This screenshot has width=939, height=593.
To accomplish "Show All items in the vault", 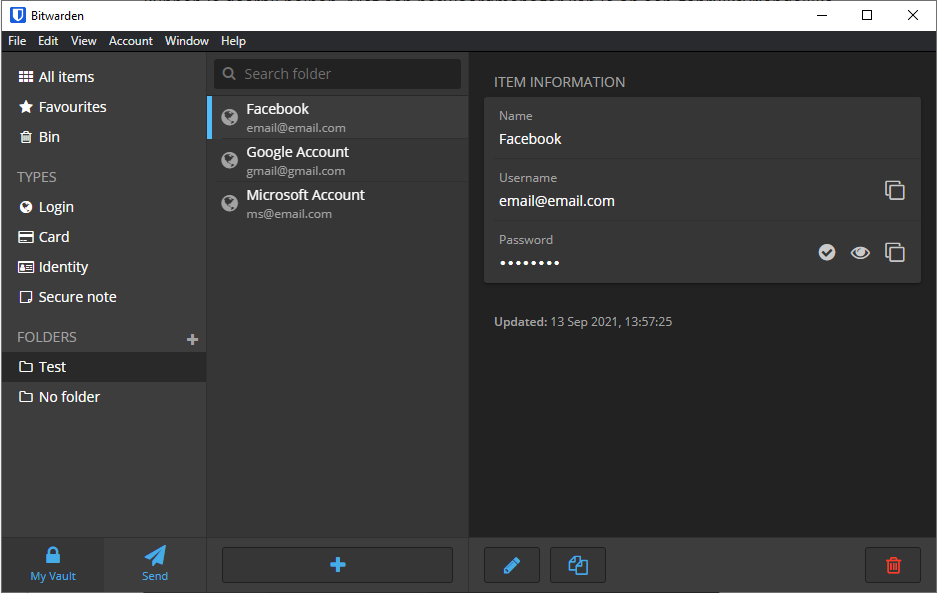I will 56,77.
